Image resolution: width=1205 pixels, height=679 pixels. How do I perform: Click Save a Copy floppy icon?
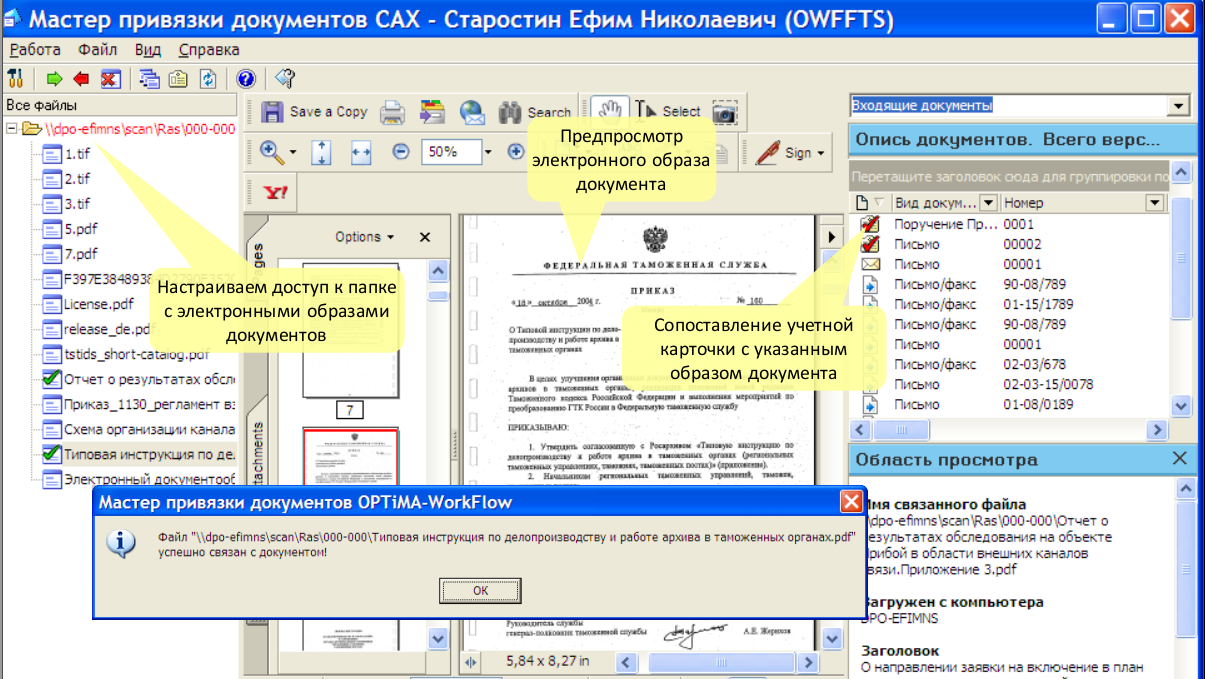pyautogui.click(x=271, y=112)
